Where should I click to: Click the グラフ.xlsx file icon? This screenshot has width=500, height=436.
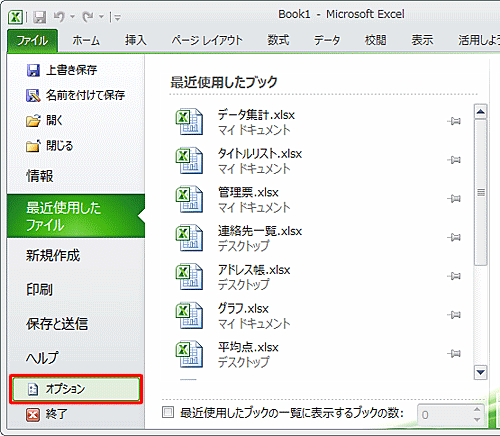(189, 315)
